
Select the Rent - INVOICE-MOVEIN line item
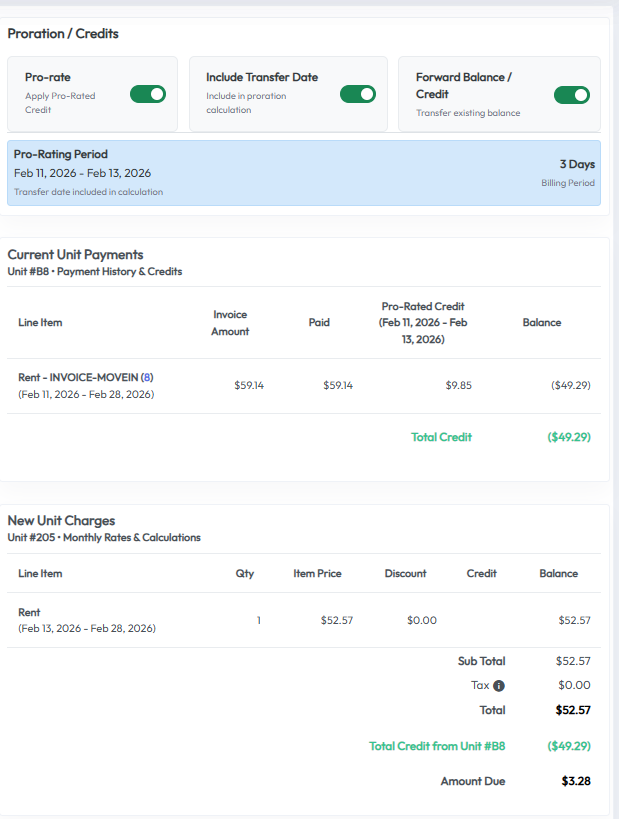[78, 377]
